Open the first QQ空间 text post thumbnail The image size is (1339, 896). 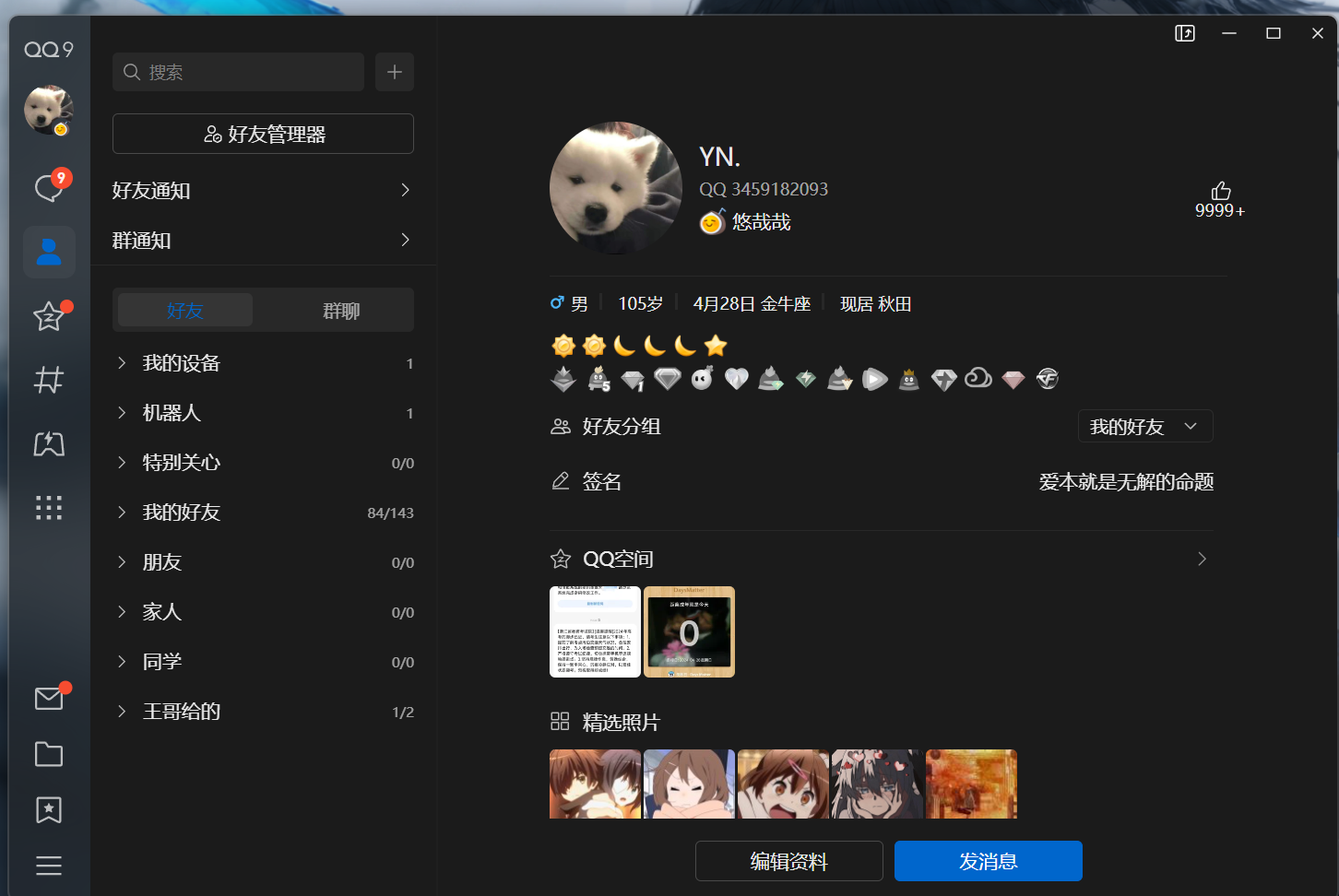pos(595,631)
